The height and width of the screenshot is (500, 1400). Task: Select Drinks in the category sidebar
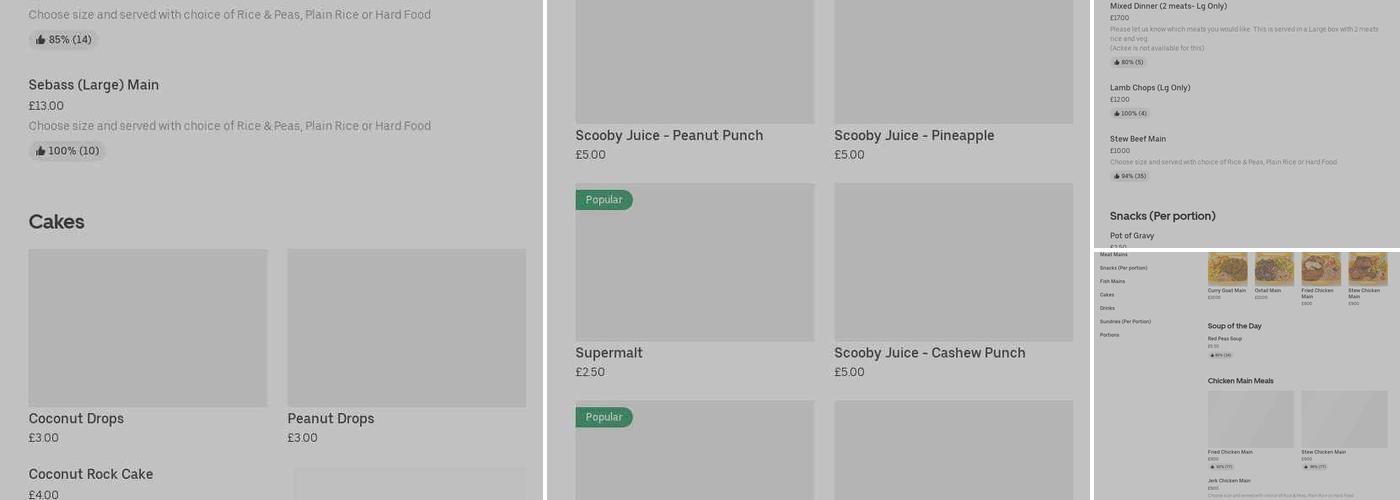(x=1107, y=308)
